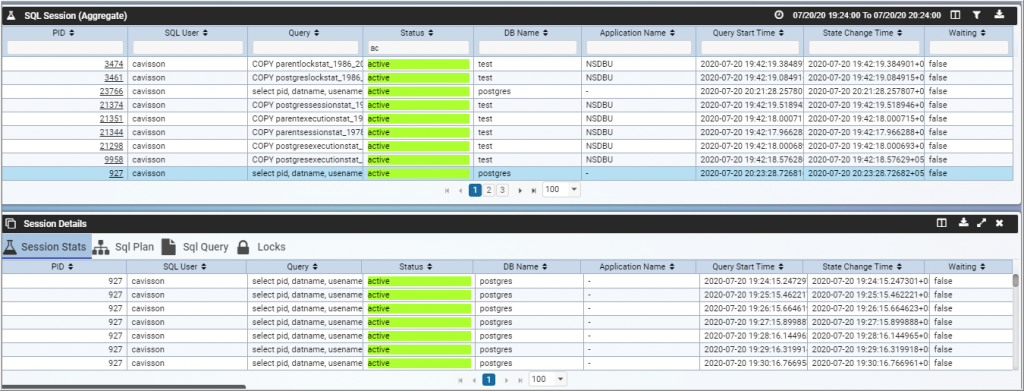Click the clock time-range icon

point(778,15)
